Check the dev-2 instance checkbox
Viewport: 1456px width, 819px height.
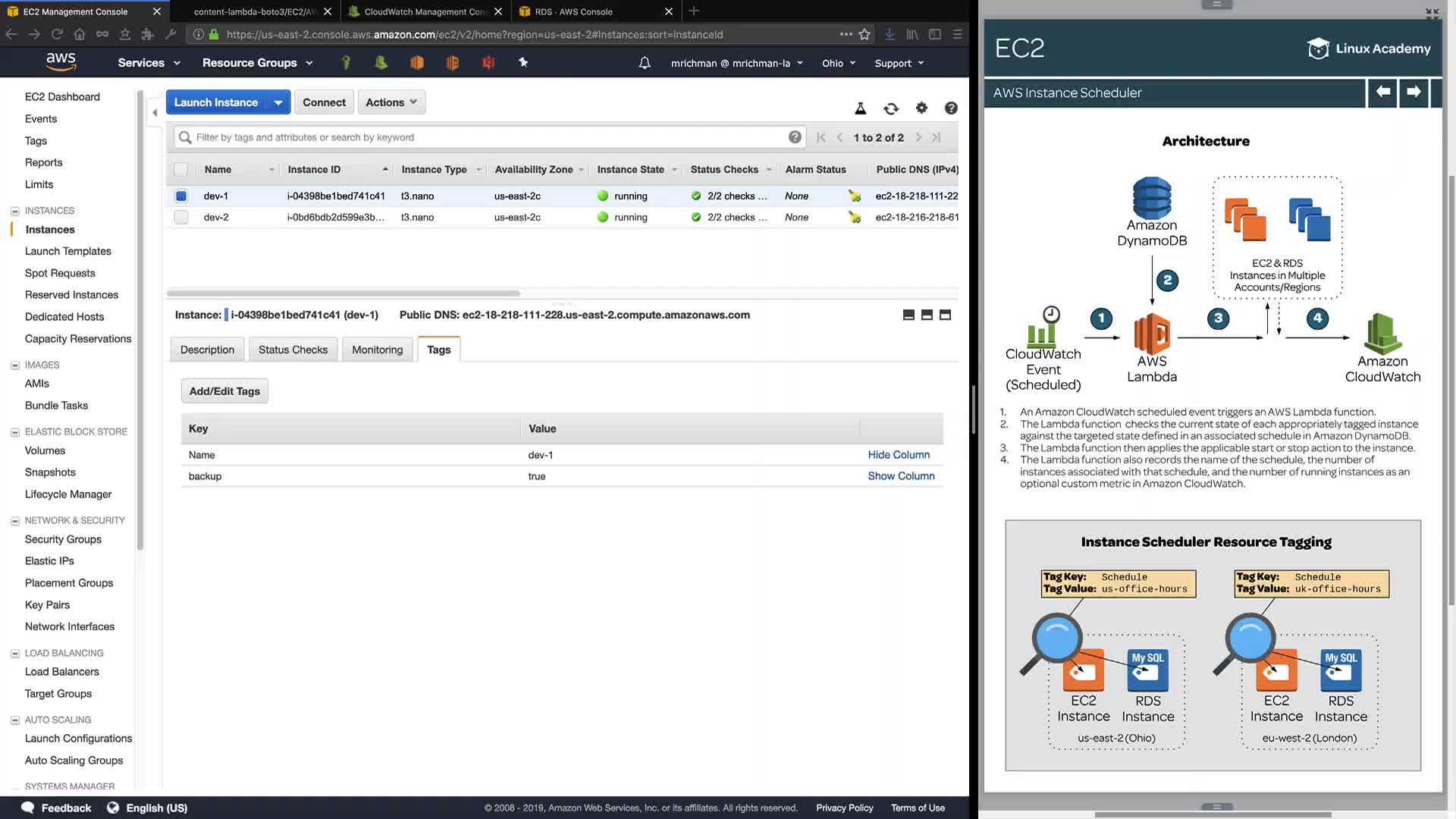[x=181, y=217]
